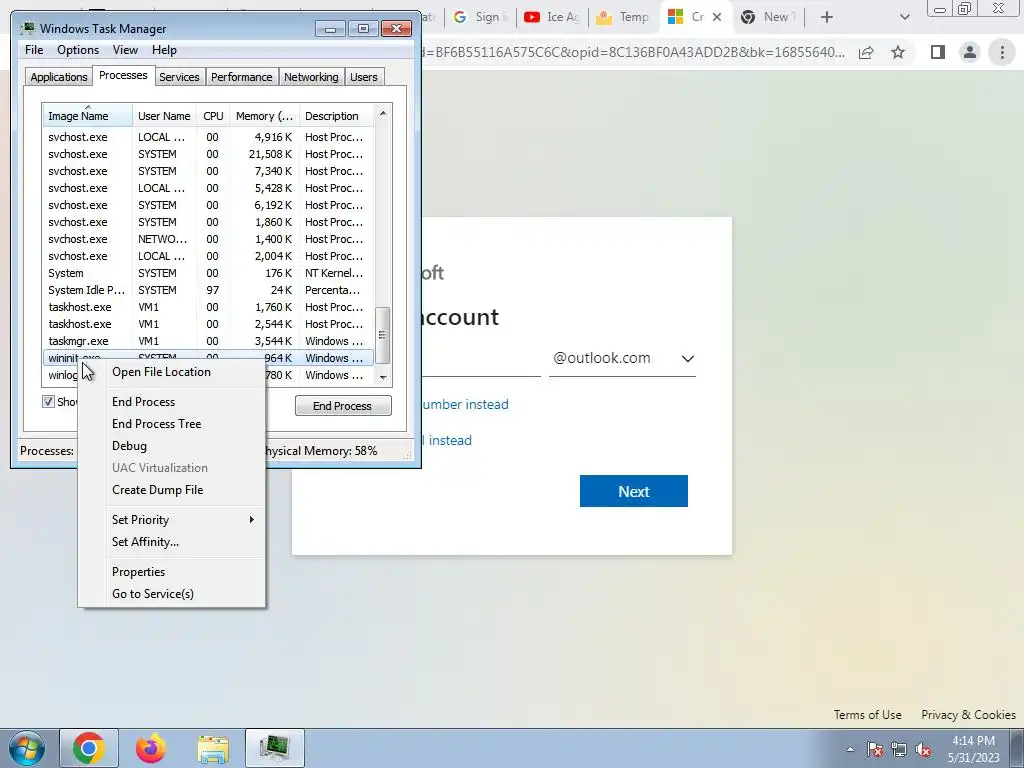Select the System Idle Process row
The width and height of the screenshot is (1024, 768).
208,290
